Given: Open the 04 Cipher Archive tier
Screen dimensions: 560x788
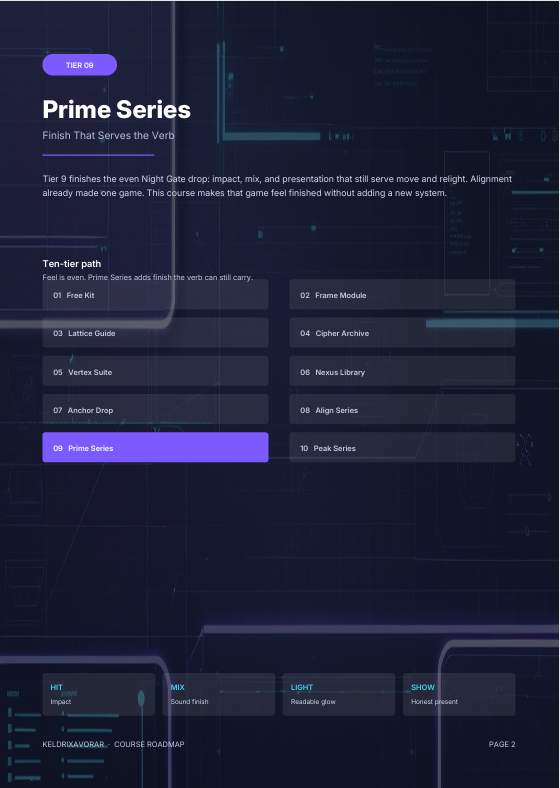Looking at the screenshot, I should [x=402, y=333].
